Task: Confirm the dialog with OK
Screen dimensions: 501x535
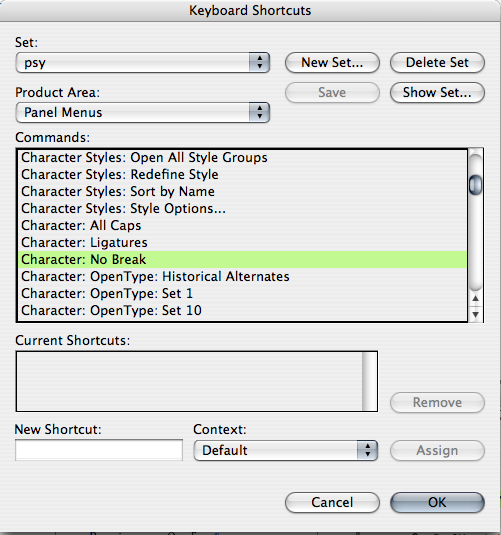Action: [437, 502]
